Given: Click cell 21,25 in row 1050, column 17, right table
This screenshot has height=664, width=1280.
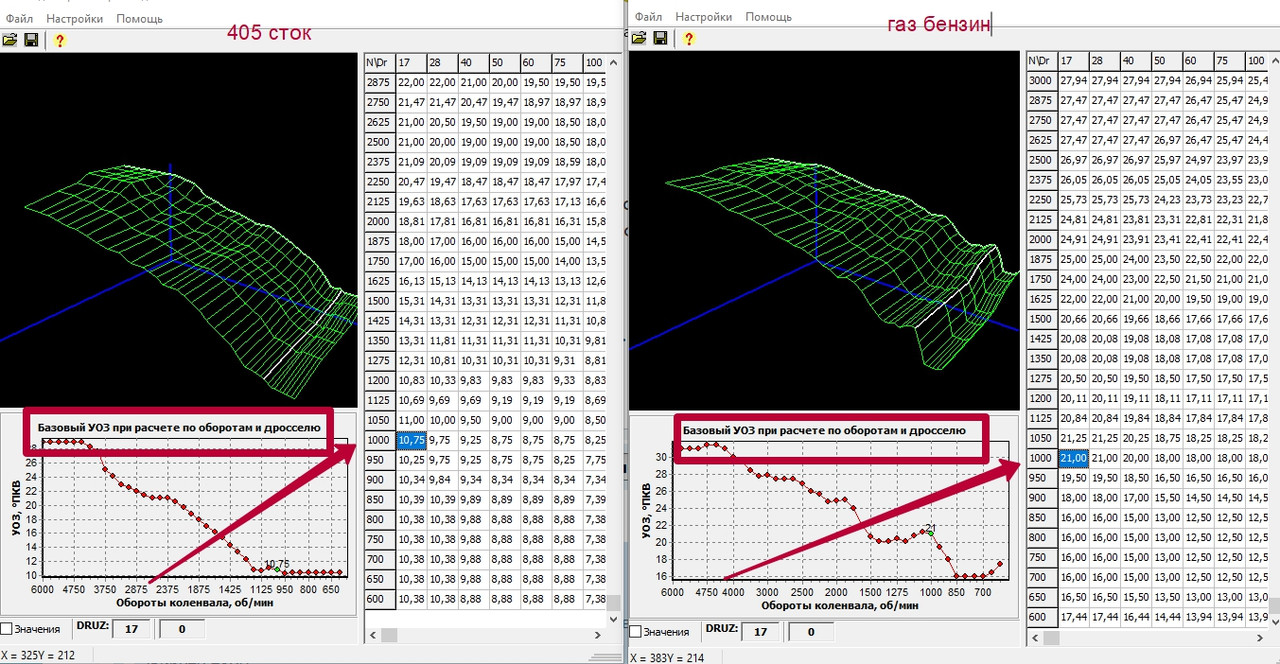Looking at the screenshot, I should [1073, 437].
